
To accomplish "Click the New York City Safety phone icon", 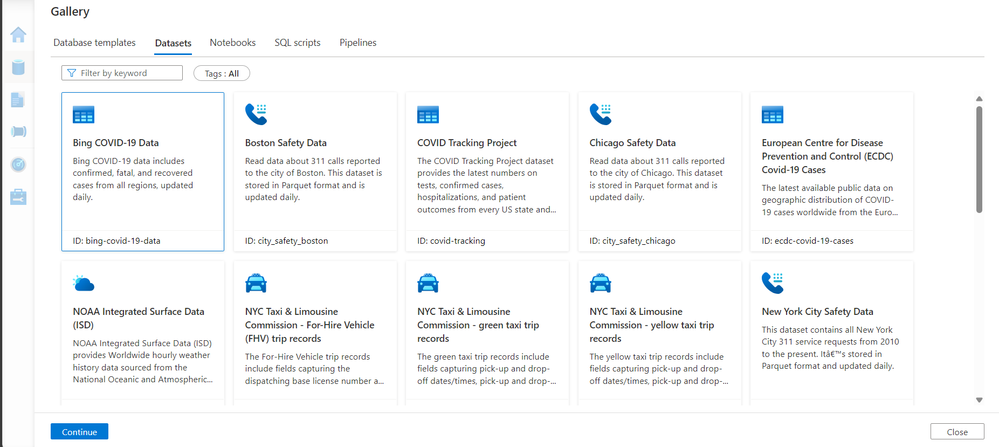I will [x=773, y=283].
